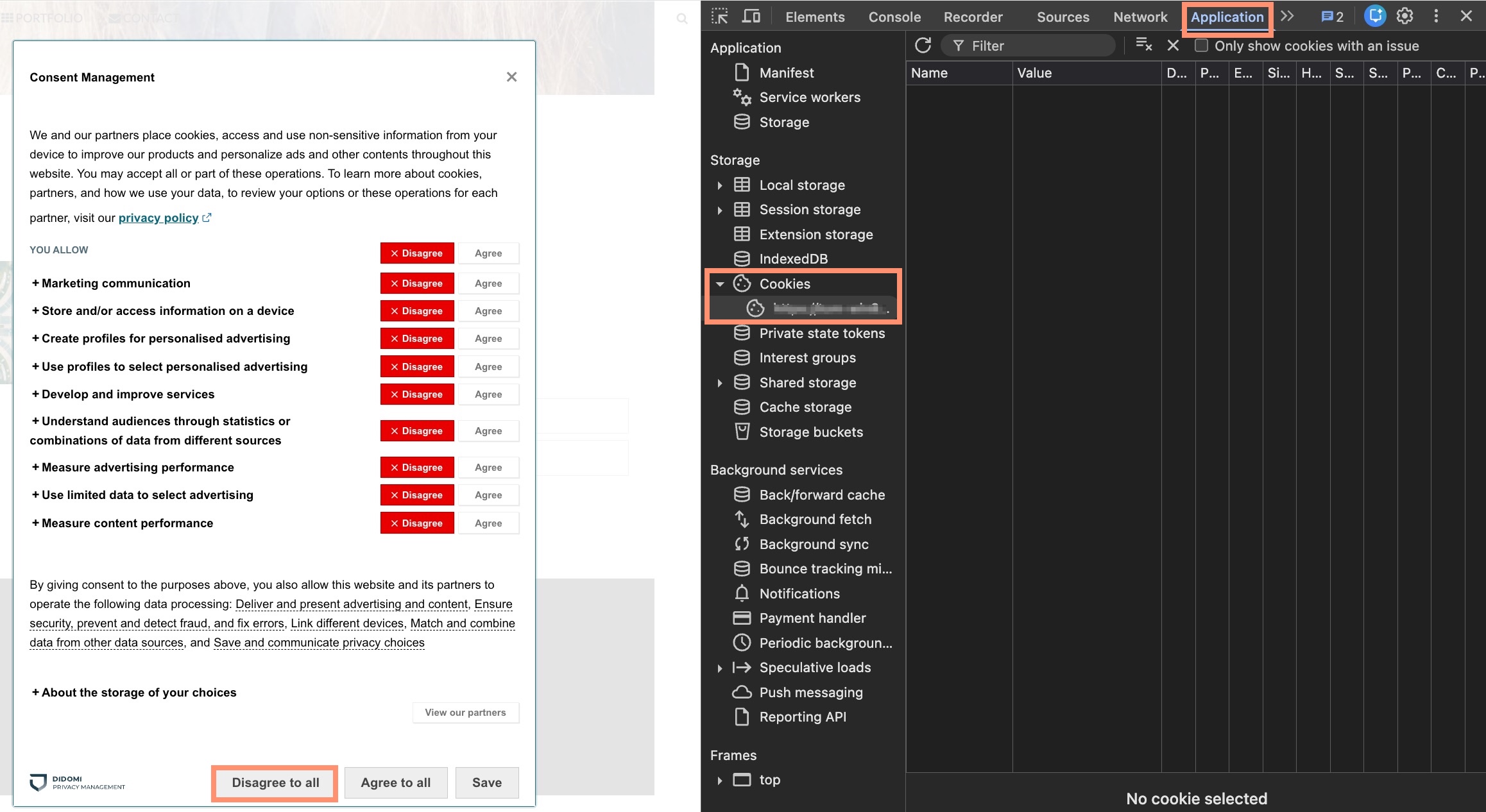Image resolution: width=1486 pixels, height=812 pixels.
Task: Open the console messages counter icon
Action: (1331, 17)
